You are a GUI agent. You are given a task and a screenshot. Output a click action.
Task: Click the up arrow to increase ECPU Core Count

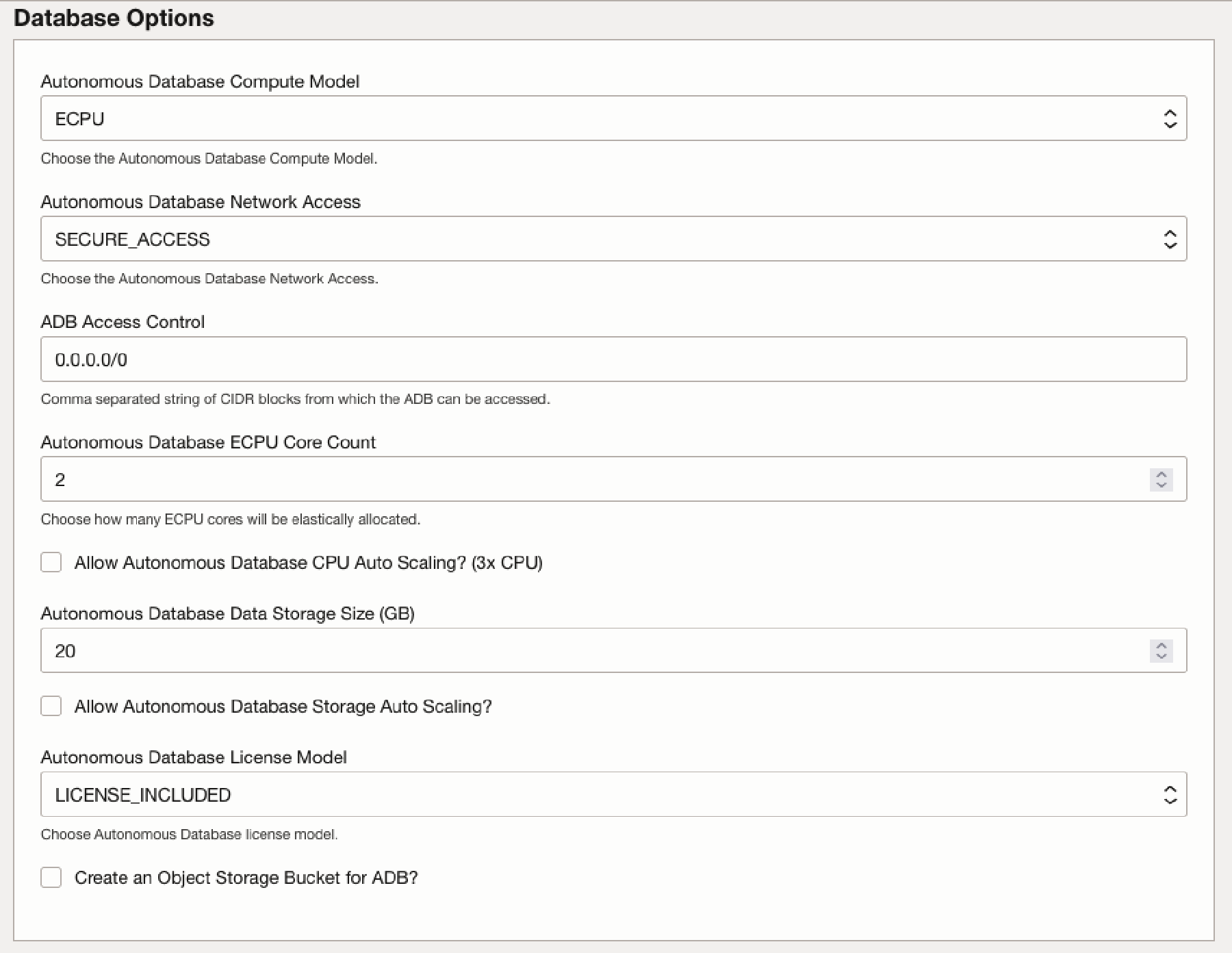pos(1160,474)
